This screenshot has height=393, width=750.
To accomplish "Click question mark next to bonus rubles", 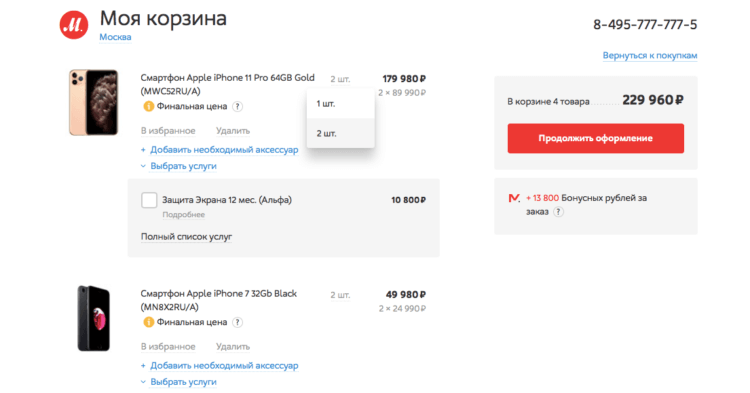I will [x=558, y=212].
